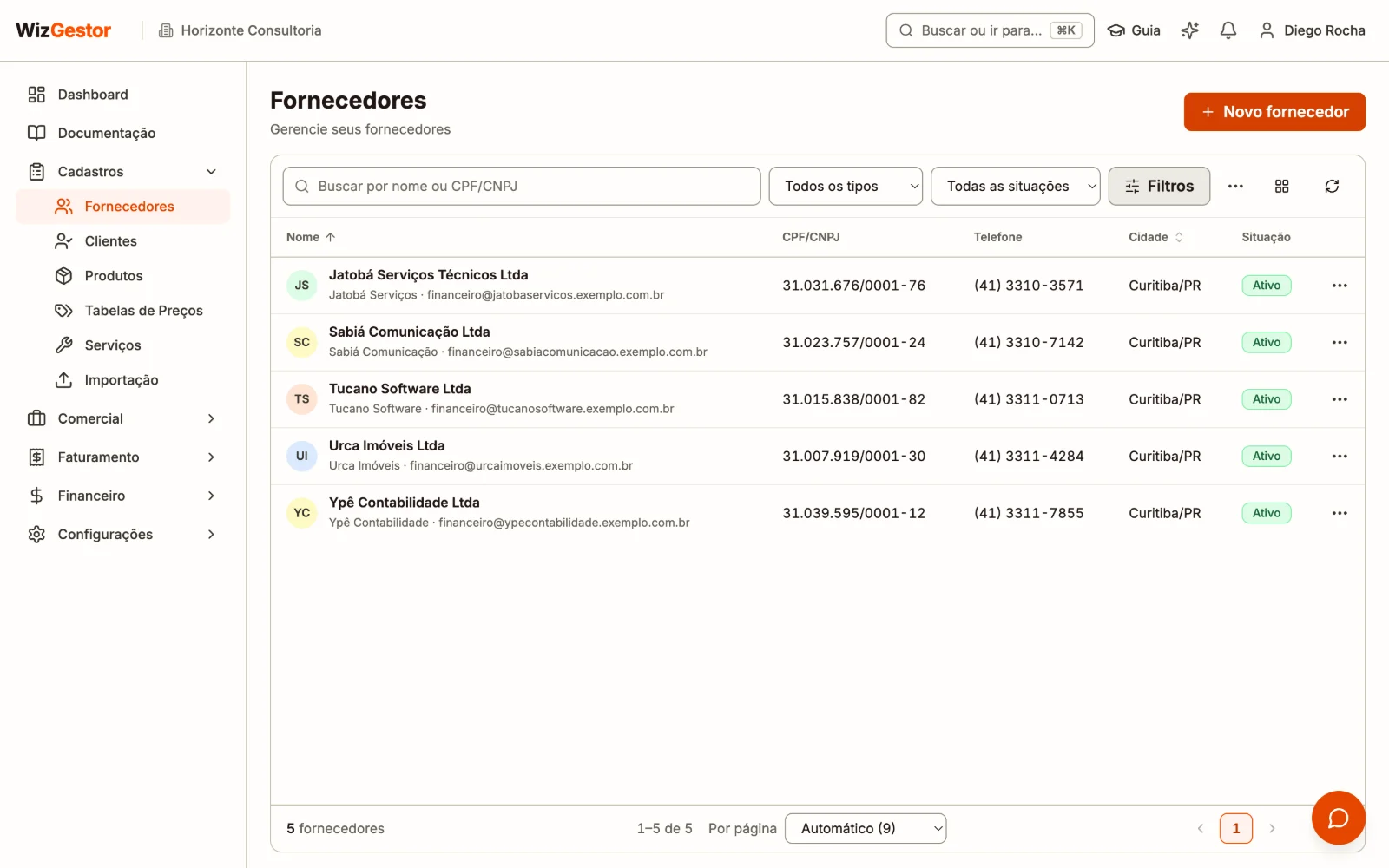The width and height of the screenshot is (1389, 868).
Task: Click the JS avatar of Jatobá
Action: click(301, 285)
